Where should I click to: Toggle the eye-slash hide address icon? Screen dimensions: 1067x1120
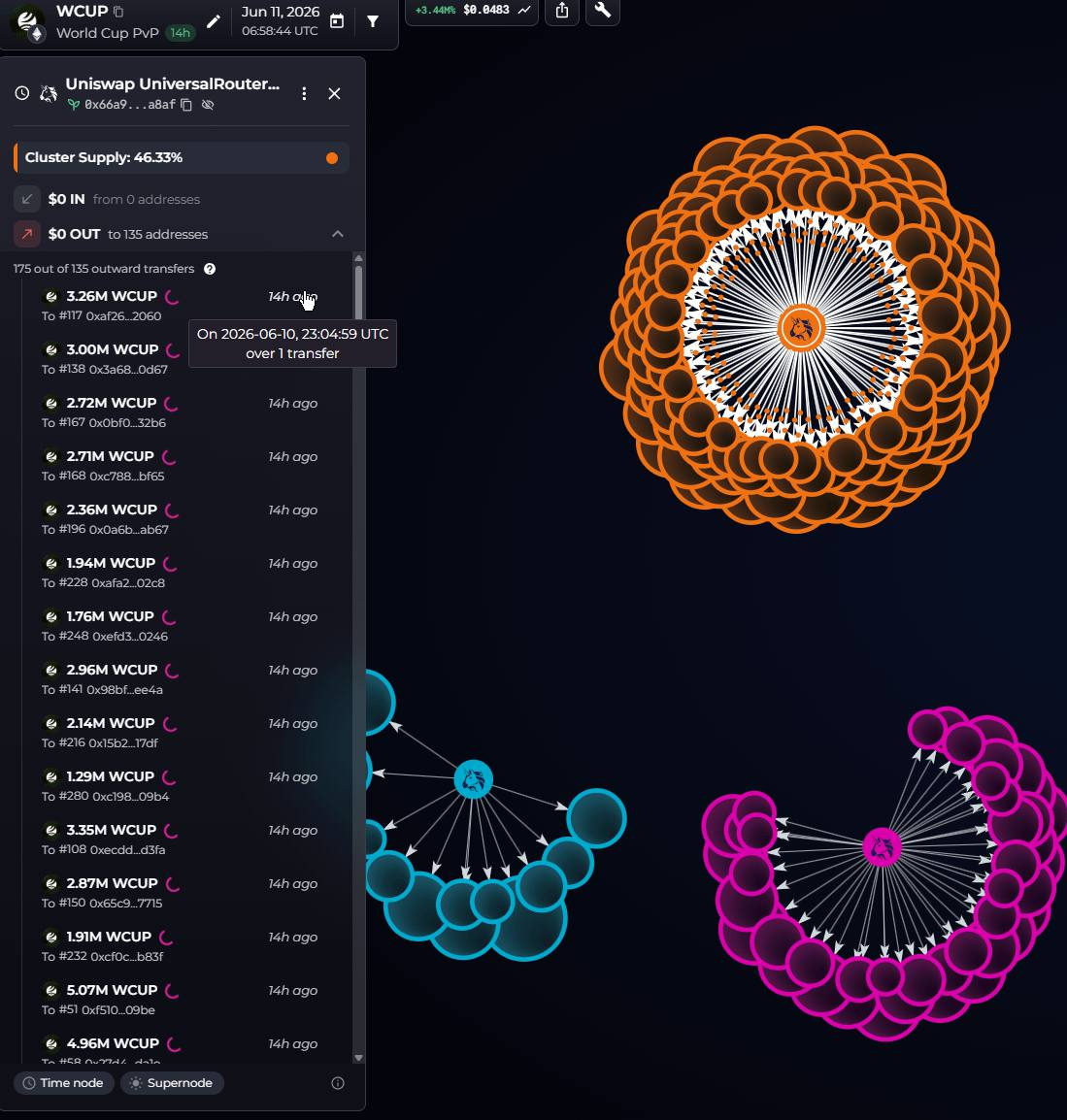(x=208, y=105)
